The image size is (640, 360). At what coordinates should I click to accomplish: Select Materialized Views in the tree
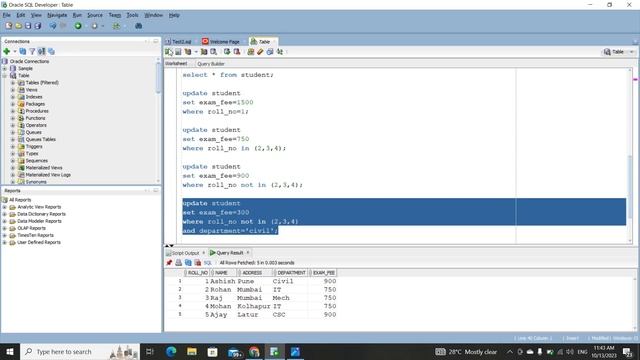point(44,168)
